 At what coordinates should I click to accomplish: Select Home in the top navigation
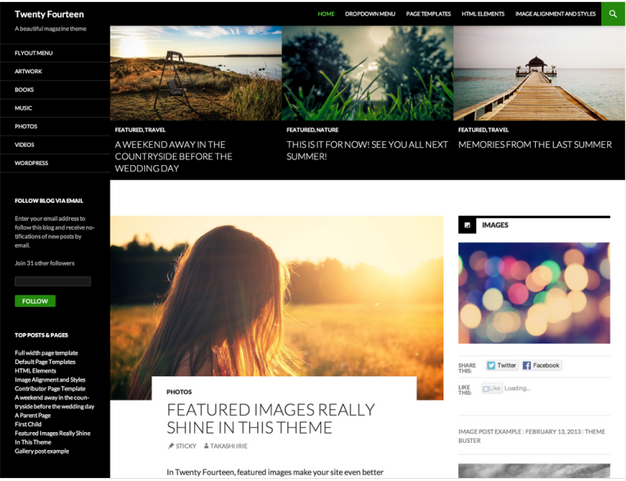(x=326, y=14)
